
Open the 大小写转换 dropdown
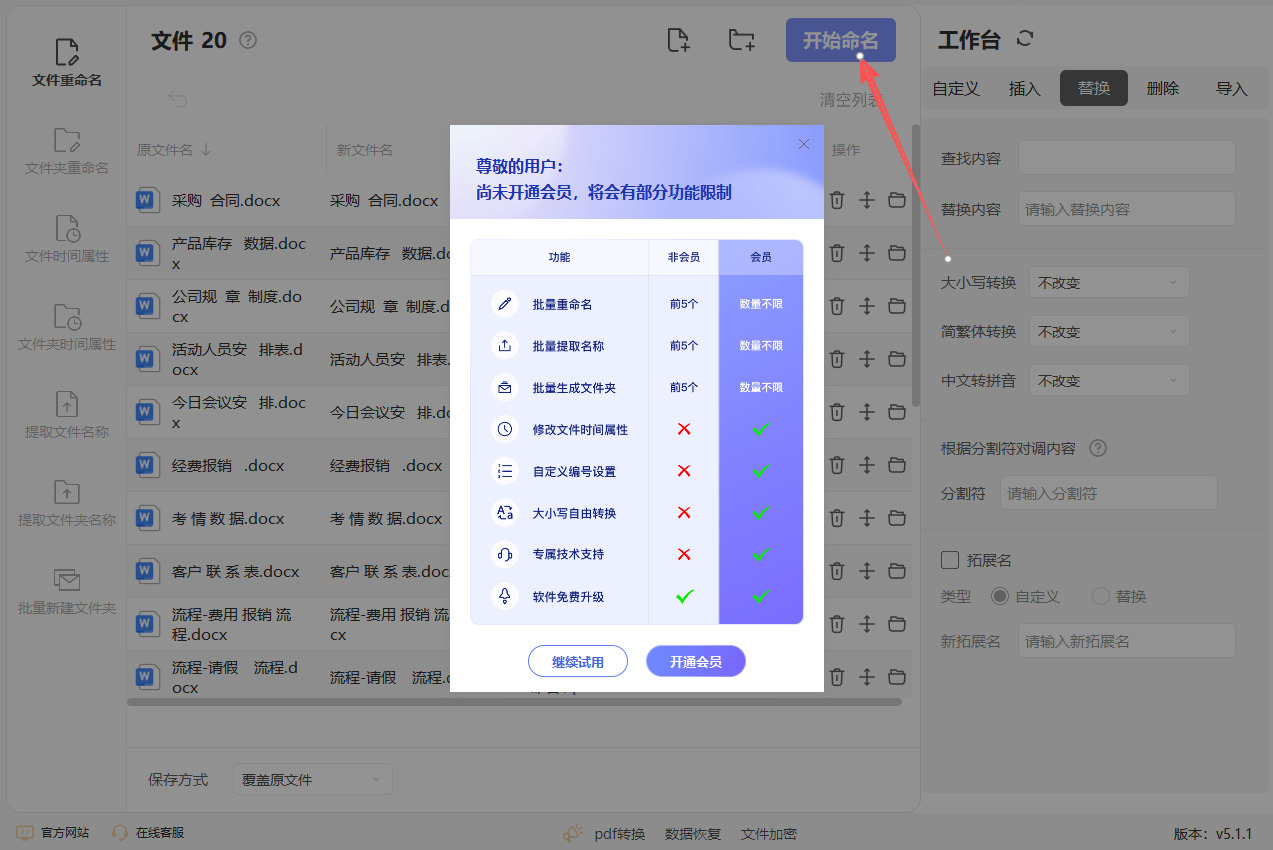tap(1108, 283)
